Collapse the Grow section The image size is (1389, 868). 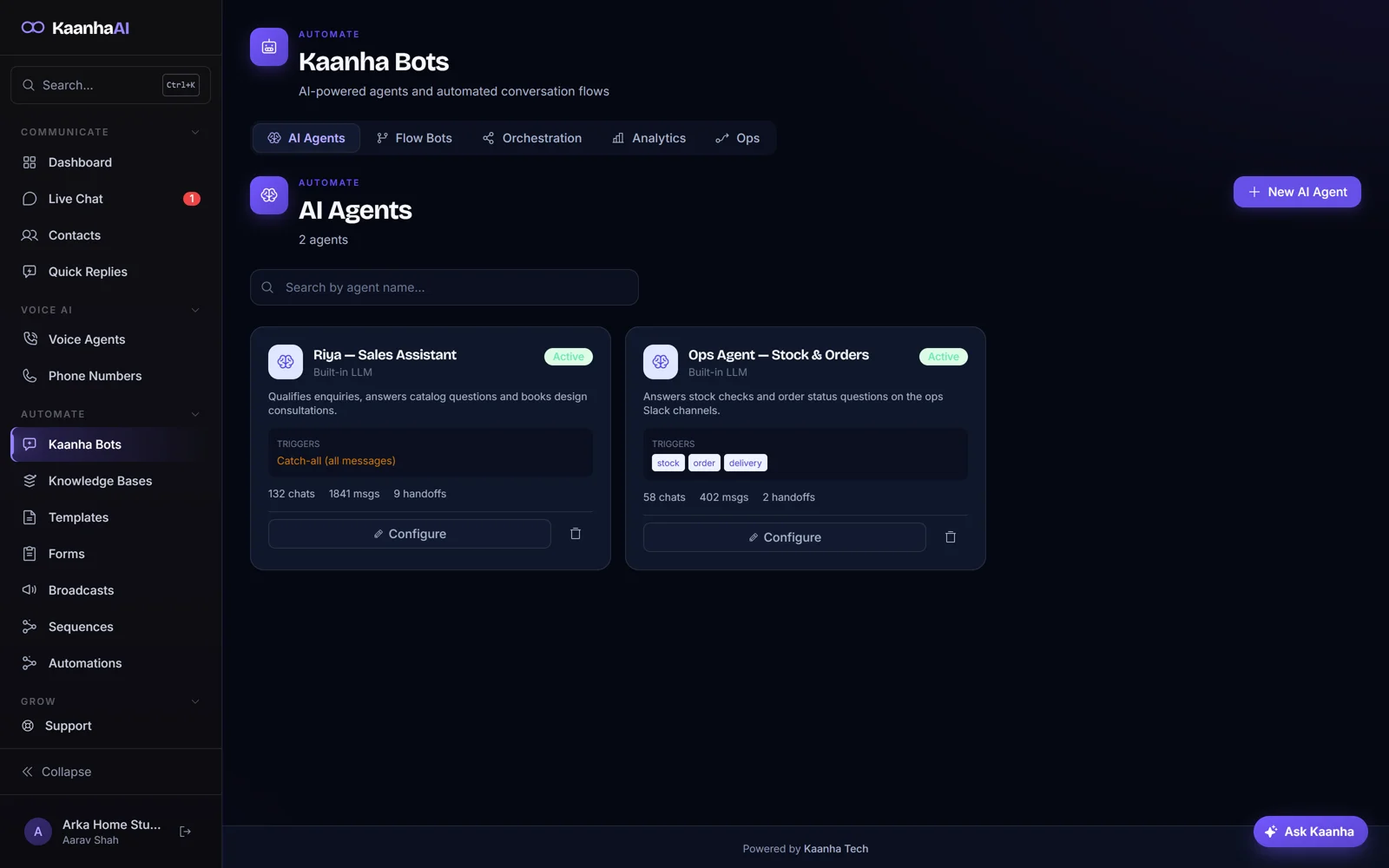click(195, 701)
